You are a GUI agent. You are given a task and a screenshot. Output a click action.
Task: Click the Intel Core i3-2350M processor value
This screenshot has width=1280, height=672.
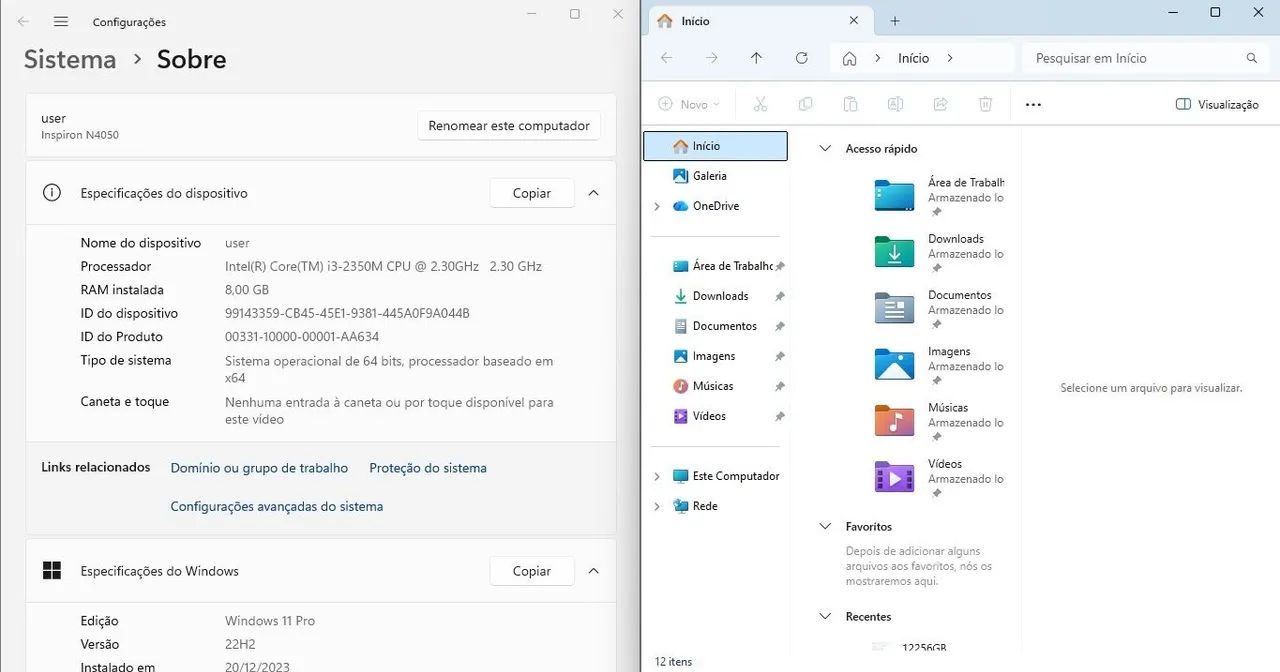coord(383,266)
